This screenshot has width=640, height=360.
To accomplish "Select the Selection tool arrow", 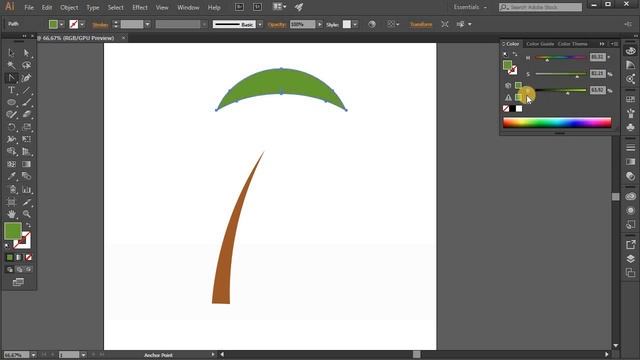I will 11,53.
